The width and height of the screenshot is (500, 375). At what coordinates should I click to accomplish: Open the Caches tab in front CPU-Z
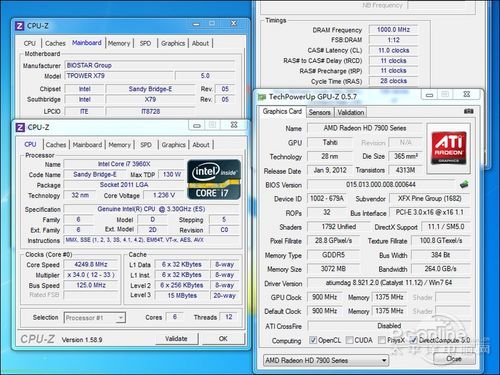(x=56, y=145)
